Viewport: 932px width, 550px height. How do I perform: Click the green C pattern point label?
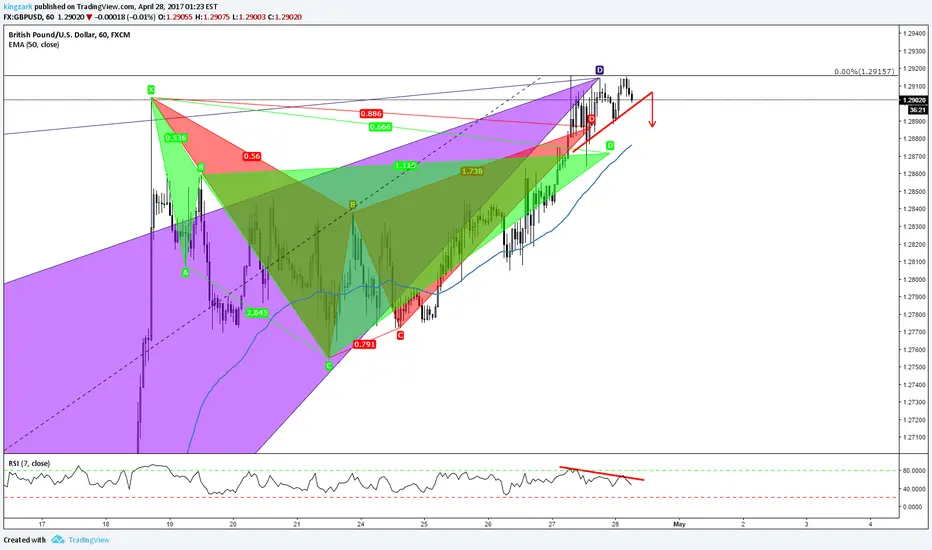pyautogui.click(x=329, y=366)
